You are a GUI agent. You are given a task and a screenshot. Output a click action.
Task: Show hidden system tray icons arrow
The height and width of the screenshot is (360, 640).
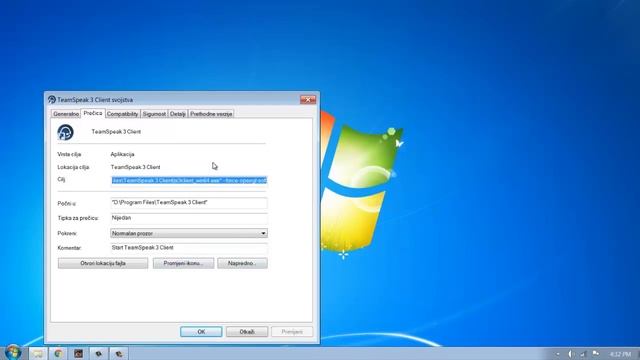[x=558, y=354]
